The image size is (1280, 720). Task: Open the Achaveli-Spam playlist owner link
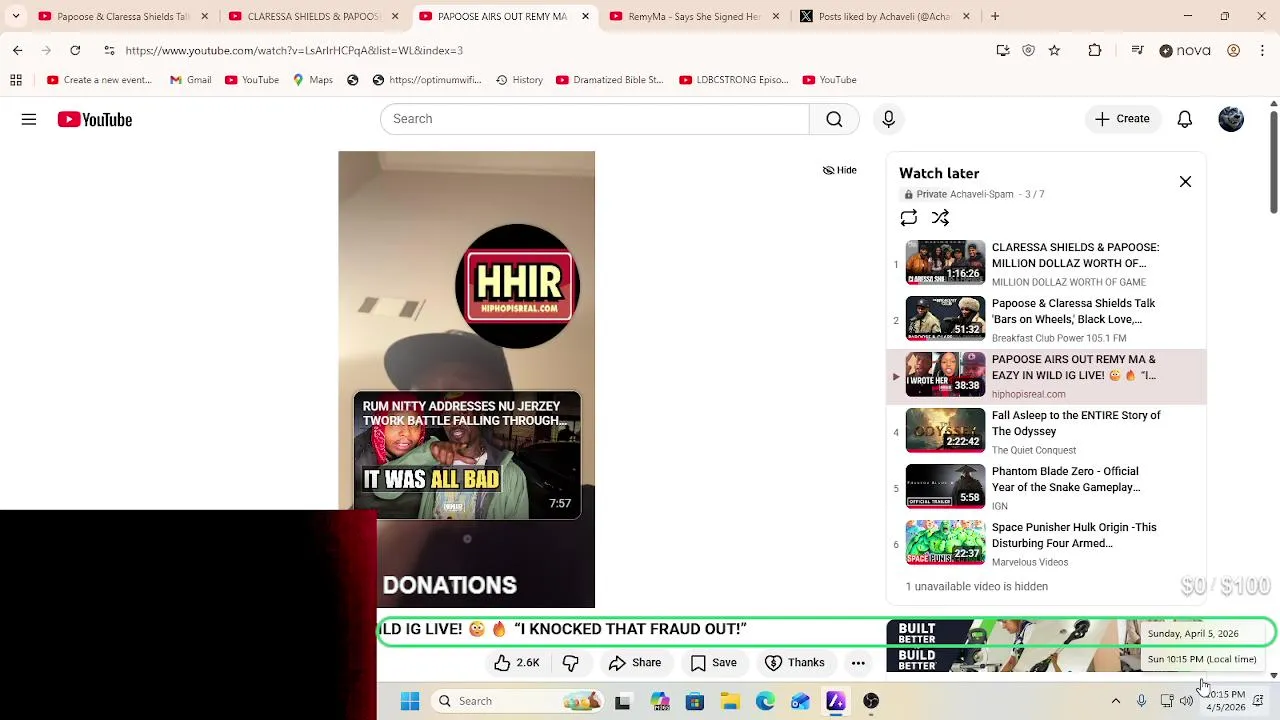click(981, 194)
